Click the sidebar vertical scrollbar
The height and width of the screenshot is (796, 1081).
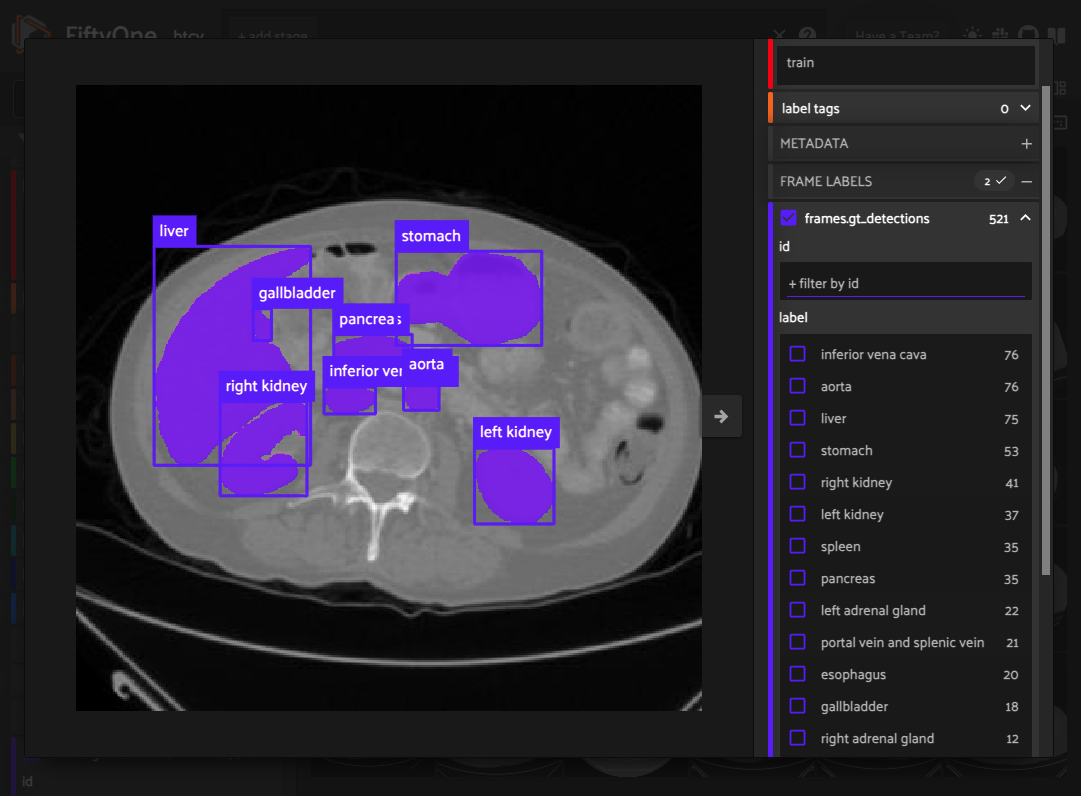[x=1046, y=330]
